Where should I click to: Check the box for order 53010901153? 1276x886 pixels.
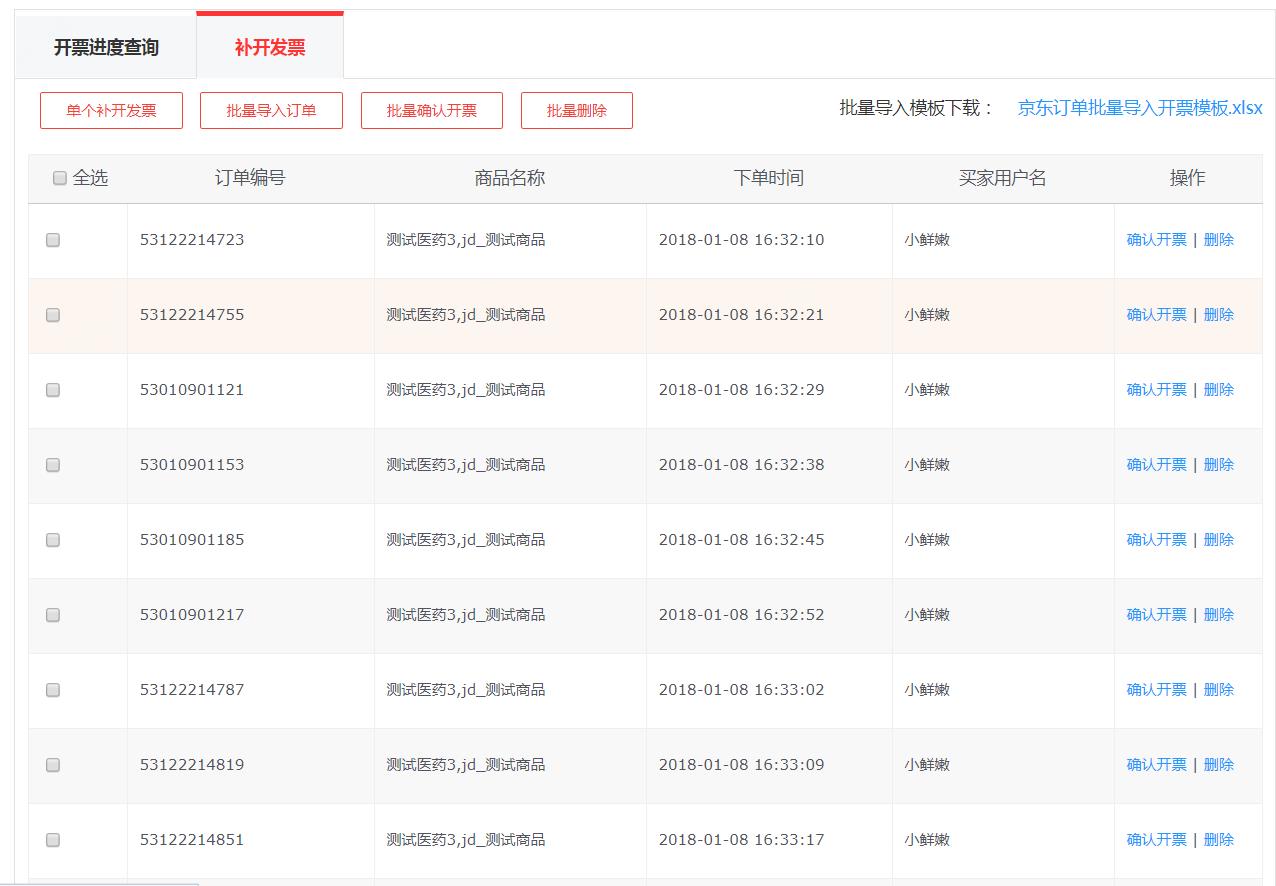tap(53, 465)
